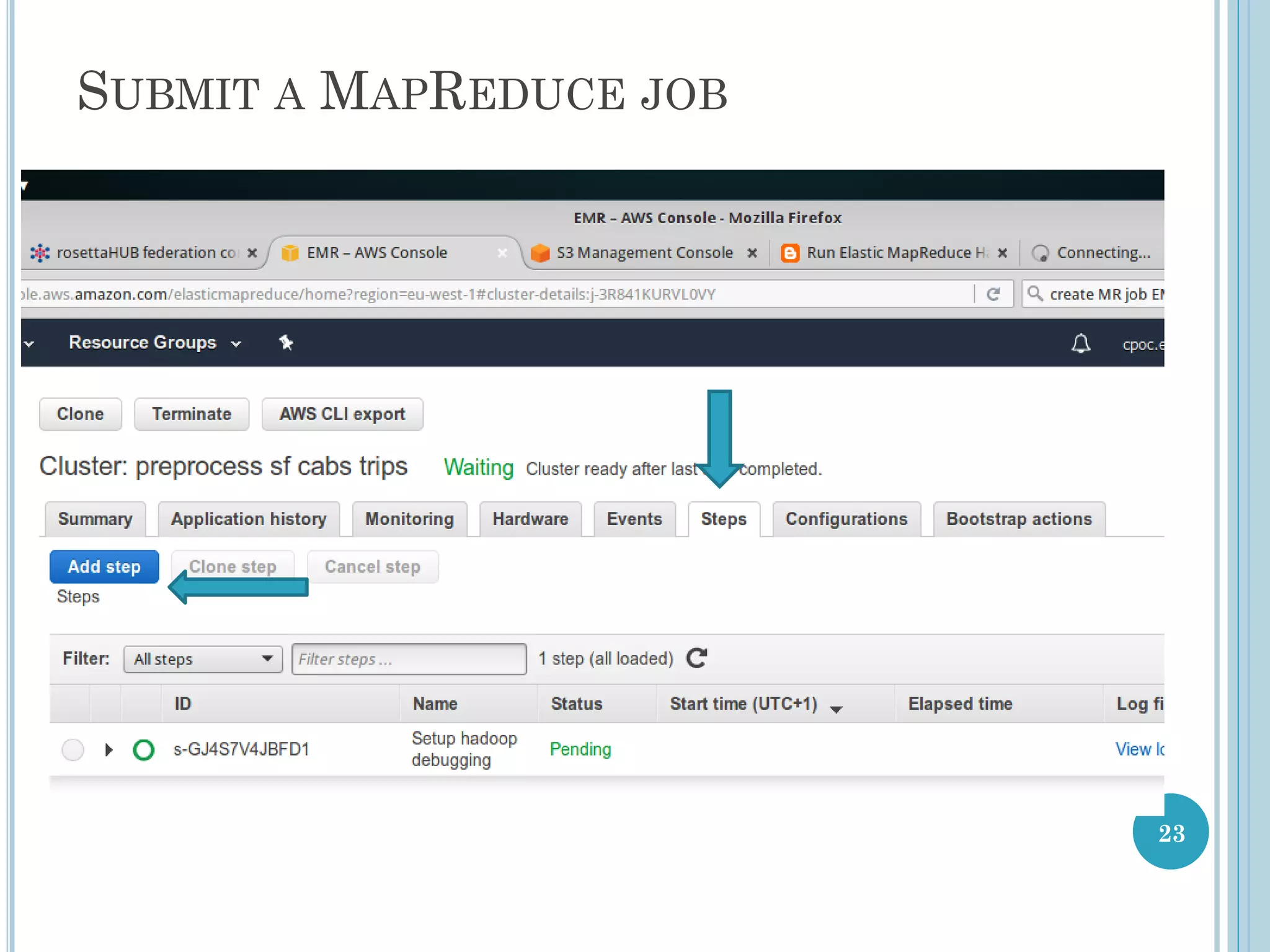Switch to the rosettaHUB federation browser tab
Image resolution: width=1270 pixels, height=952 pixels.
point(146,253)
